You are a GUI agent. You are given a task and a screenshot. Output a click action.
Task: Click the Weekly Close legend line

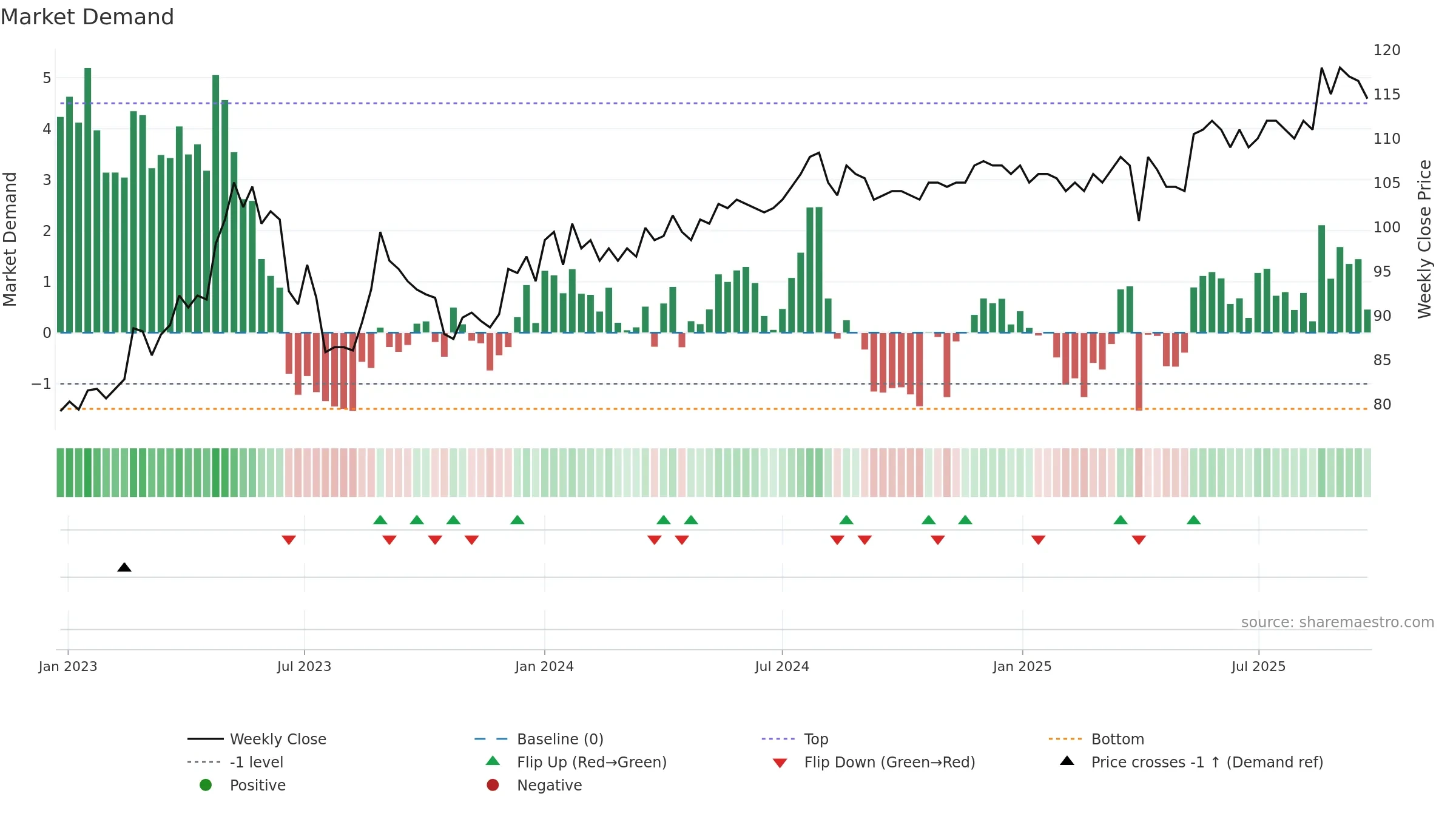pyautogui.click(x=205, y=739)
